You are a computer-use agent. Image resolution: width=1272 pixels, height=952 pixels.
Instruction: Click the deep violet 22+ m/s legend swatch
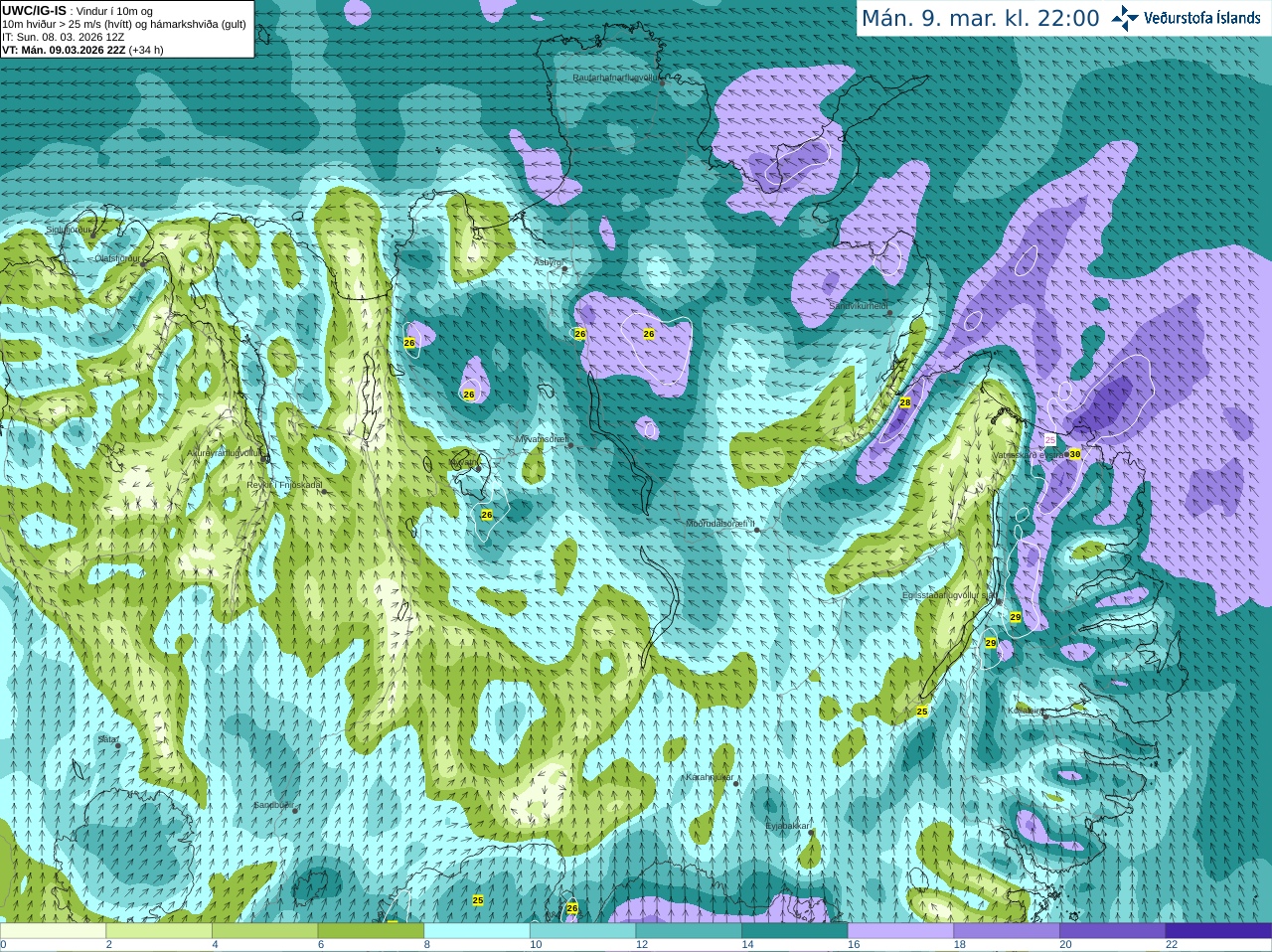click(x=1218, y=931)
